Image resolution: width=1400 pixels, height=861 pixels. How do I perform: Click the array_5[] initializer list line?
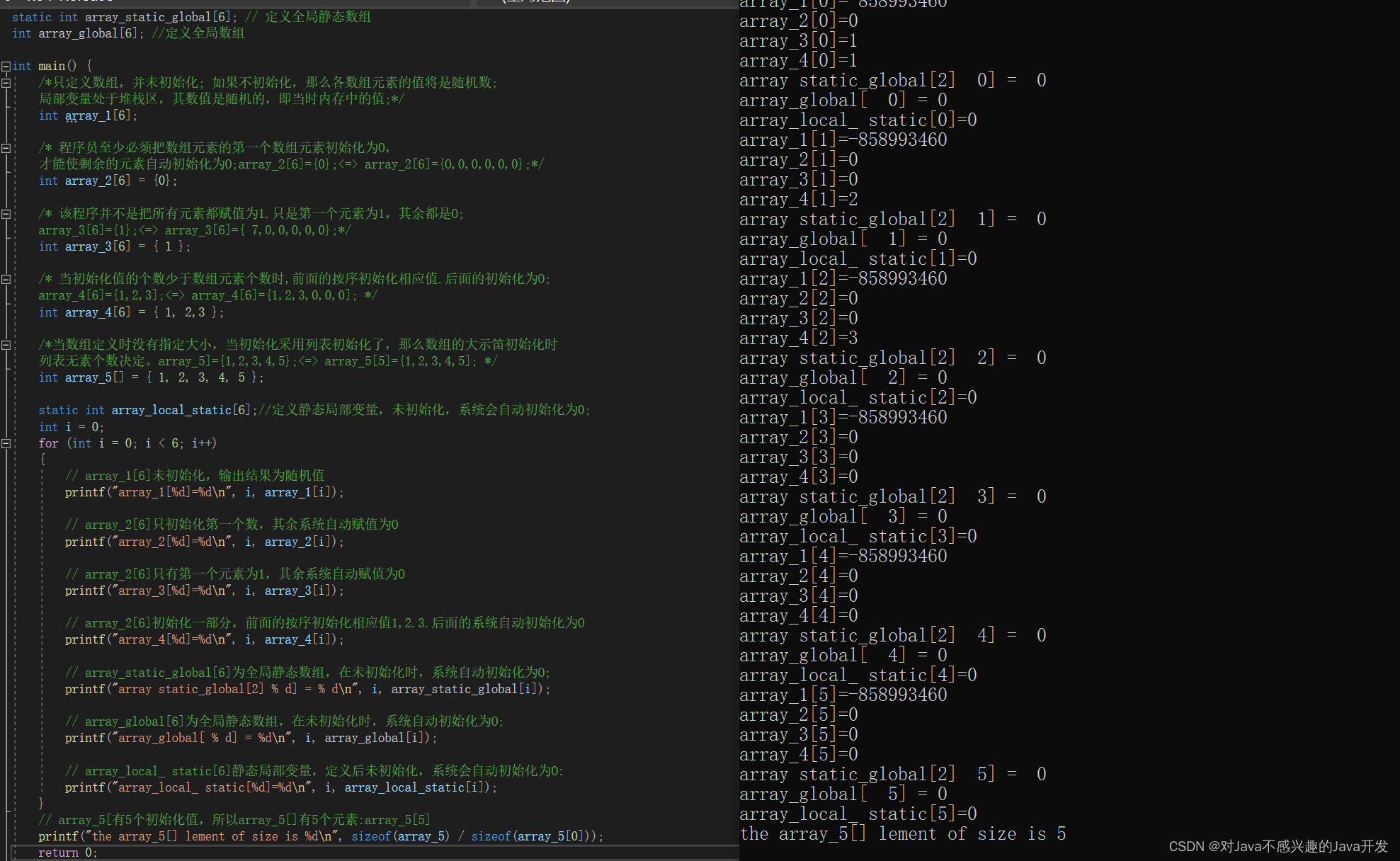click(151, 377)
